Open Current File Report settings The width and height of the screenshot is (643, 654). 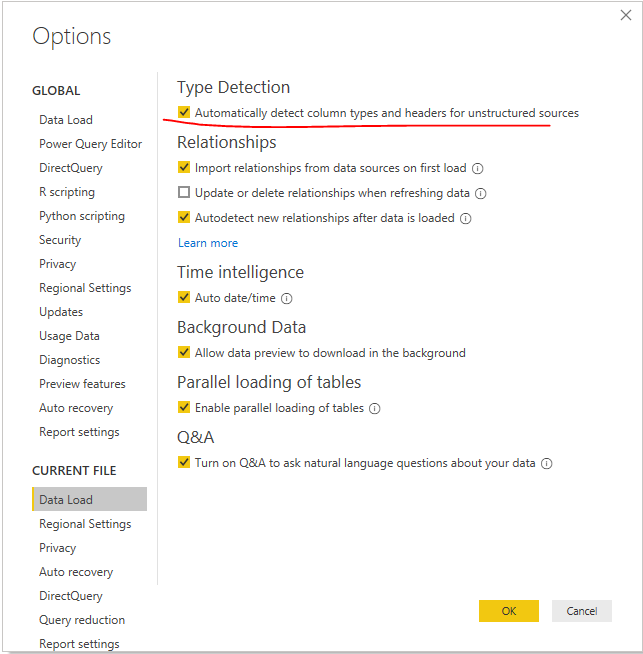pos(79,644)
